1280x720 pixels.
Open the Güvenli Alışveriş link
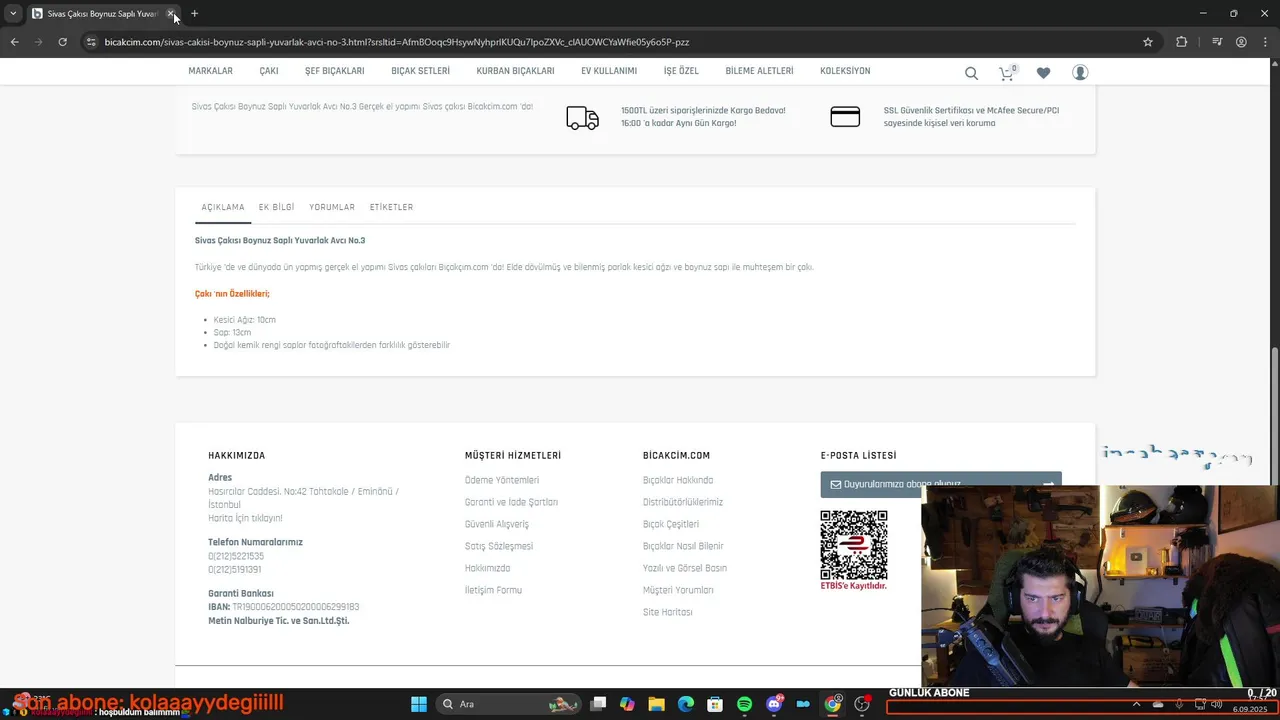tap(497, 524)
